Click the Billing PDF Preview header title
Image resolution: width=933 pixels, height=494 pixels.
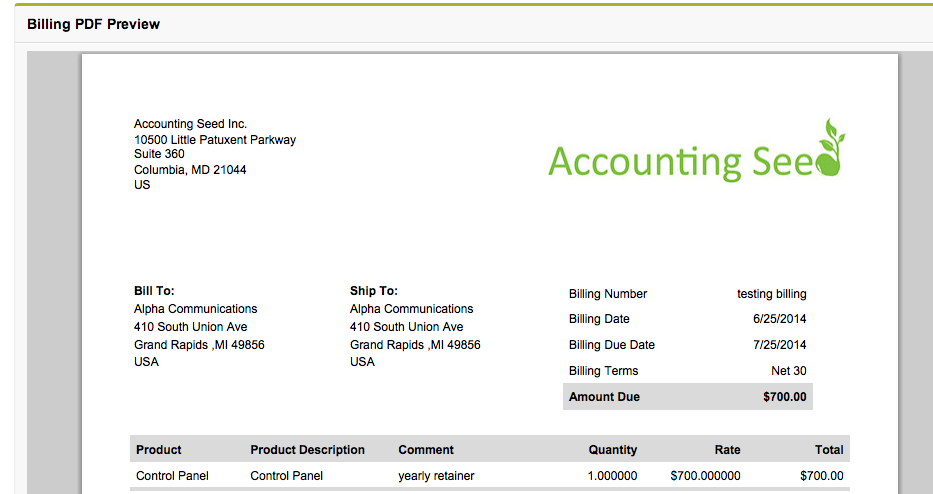click(93, 24)
